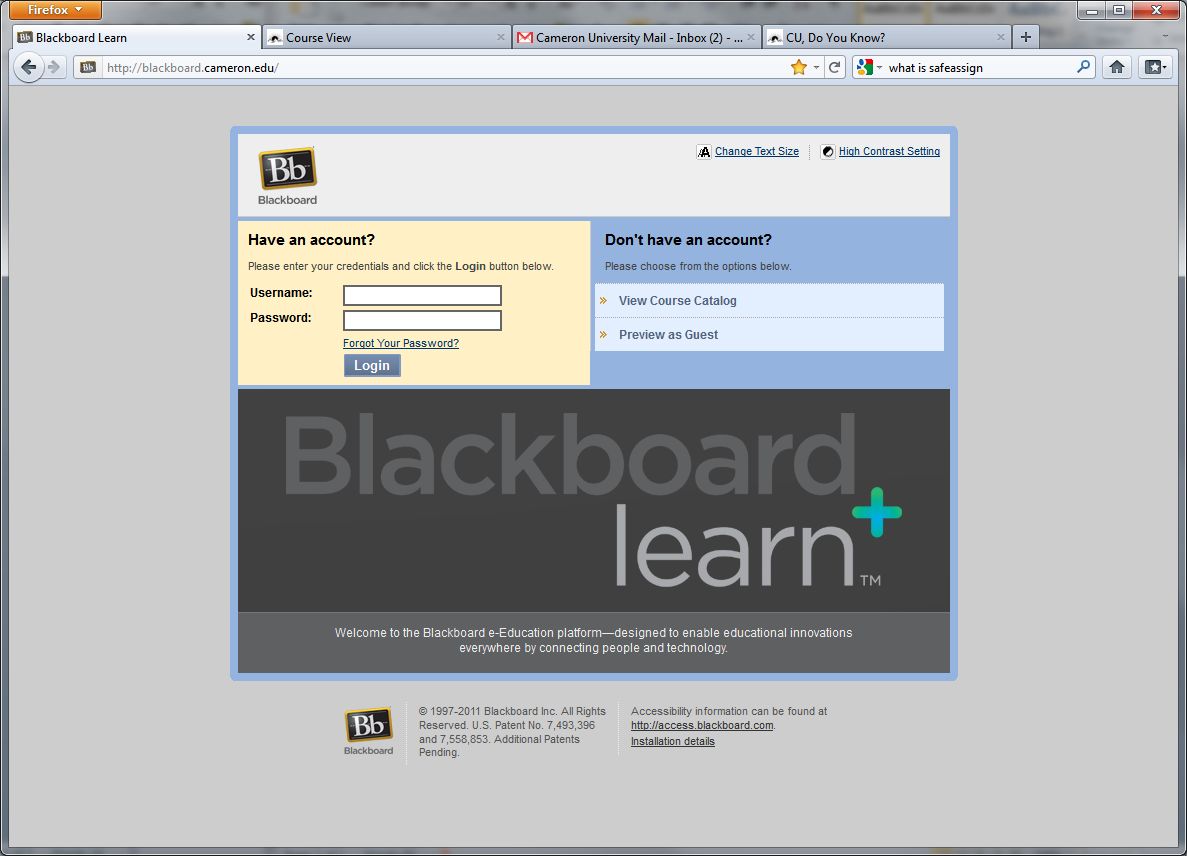The width and height of the screenshot is (1187, 856).
Task: Close the Cameron University Mail tab
Action: point(751,37)
